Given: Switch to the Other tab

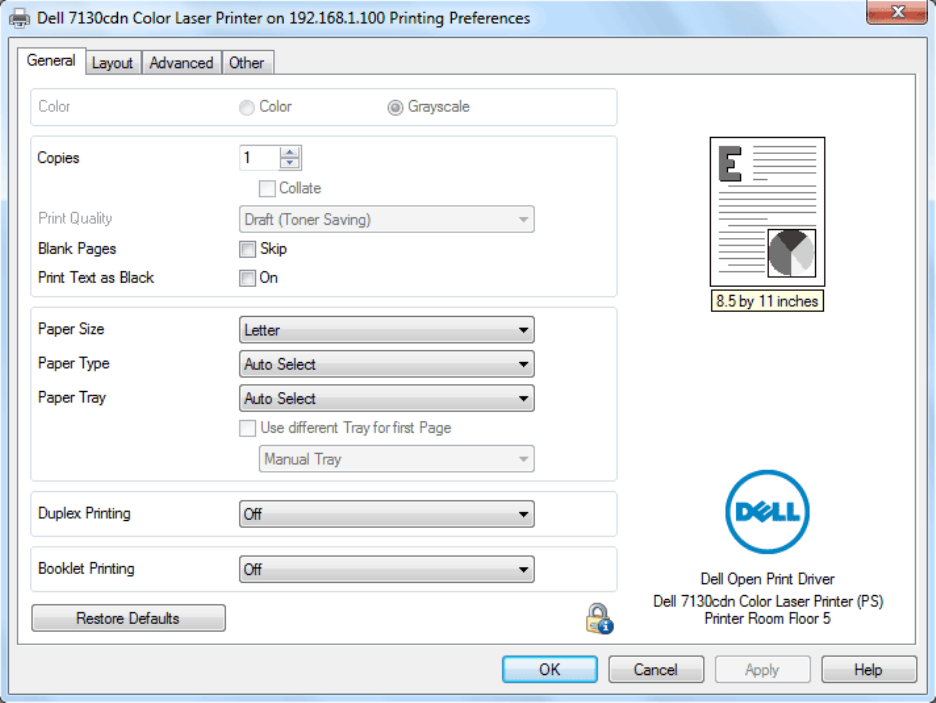Looking at the screenshot, I should pos(247,63).
